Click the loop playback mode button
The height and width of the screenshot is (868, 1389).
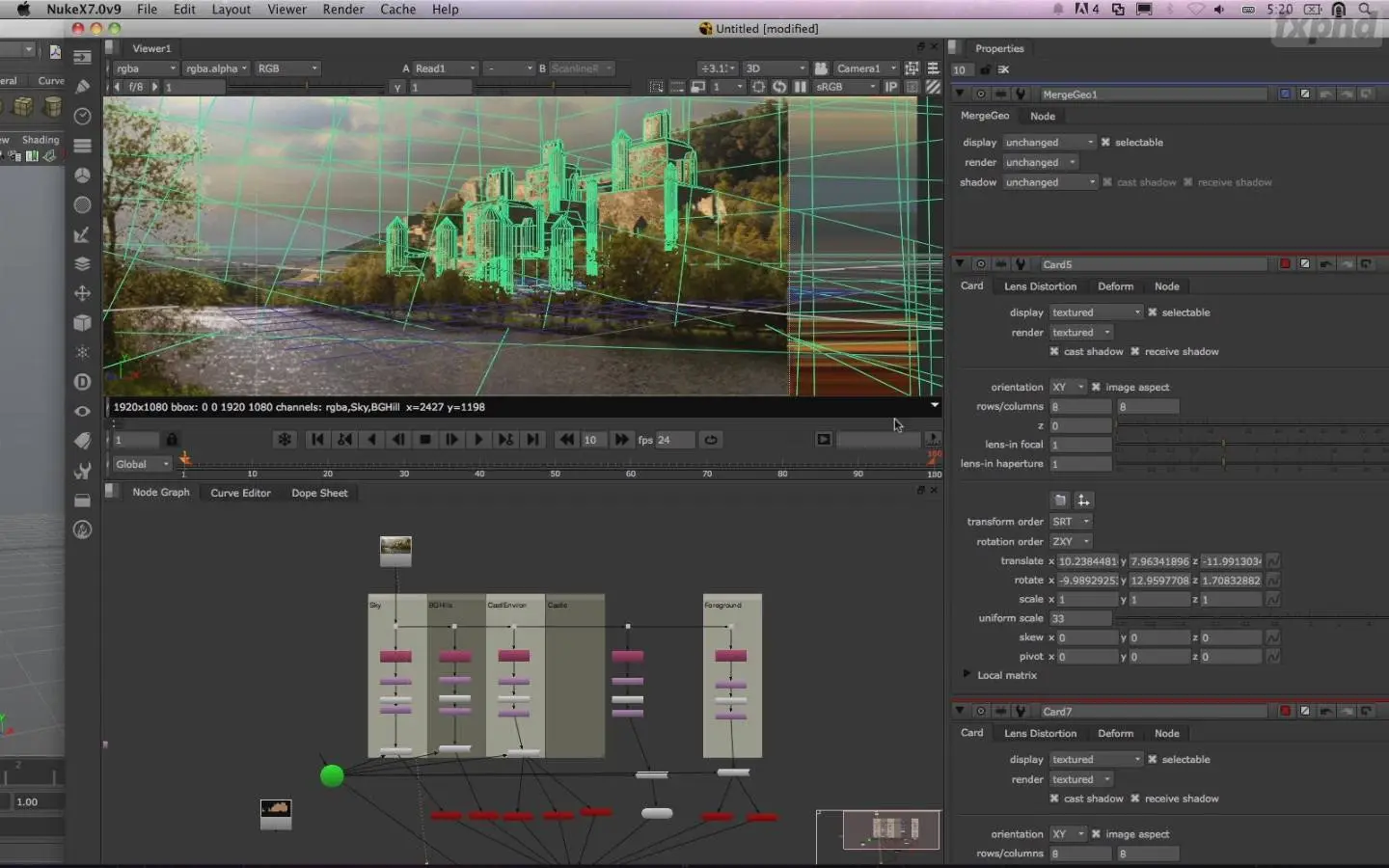[x=711, y=440]
